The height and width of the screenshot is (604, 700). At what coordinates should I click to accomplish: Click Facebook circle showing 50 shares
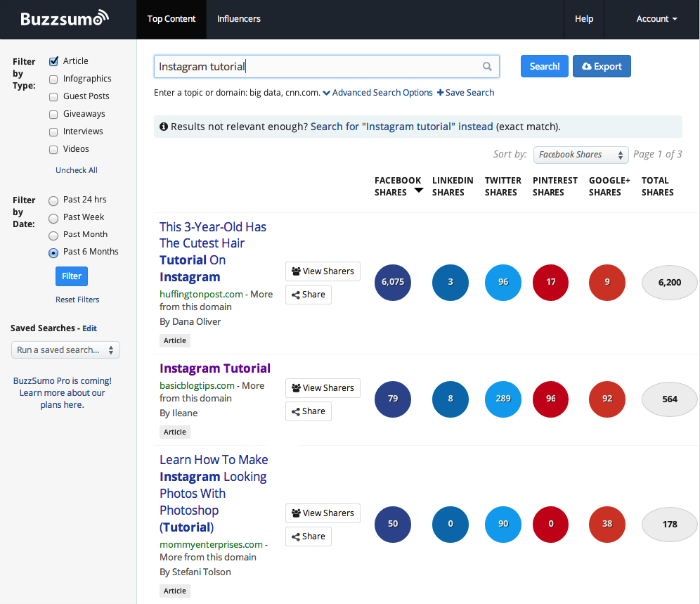(392, 524)
